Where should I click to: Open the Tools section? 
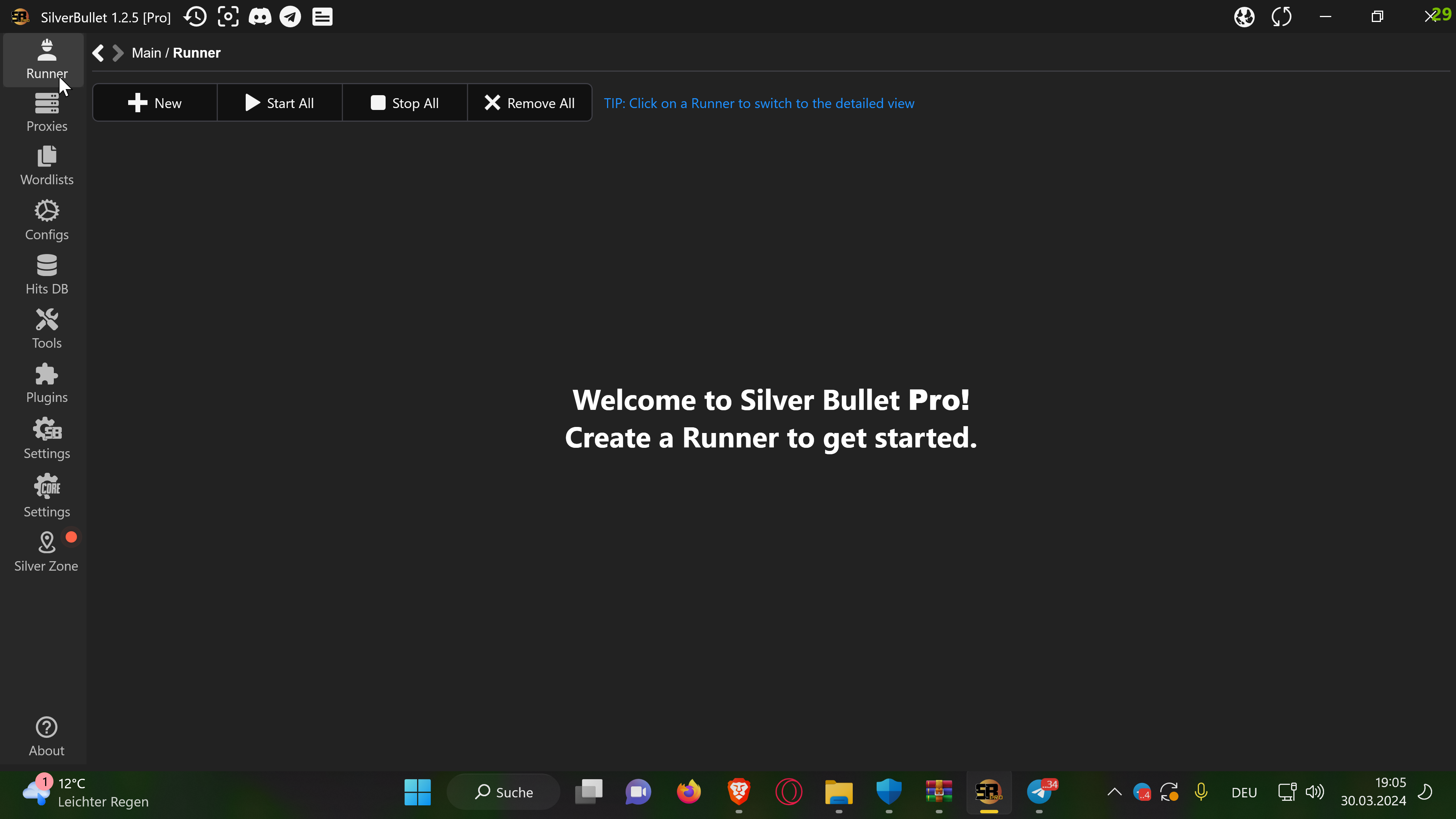click(46, 328)
